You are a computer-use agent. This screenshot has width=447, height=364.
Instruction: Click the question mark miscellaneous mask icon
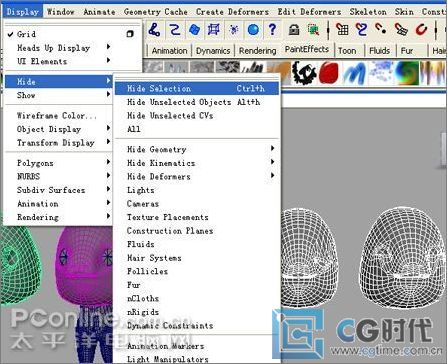272,30
